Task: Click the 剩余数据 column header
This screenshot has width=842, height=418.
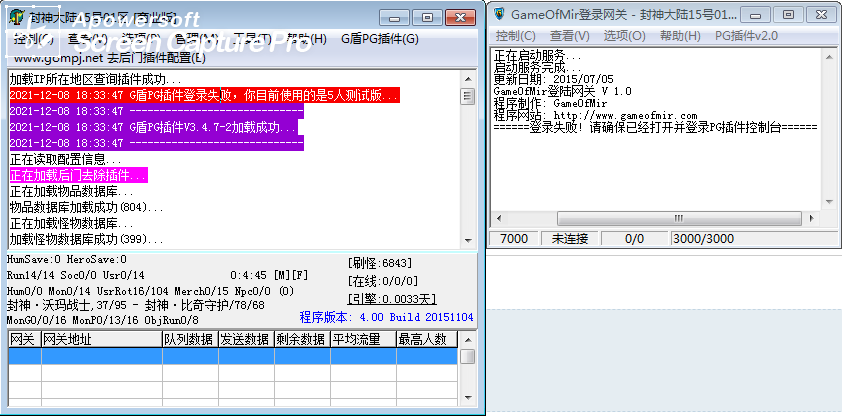Action: 302,340
